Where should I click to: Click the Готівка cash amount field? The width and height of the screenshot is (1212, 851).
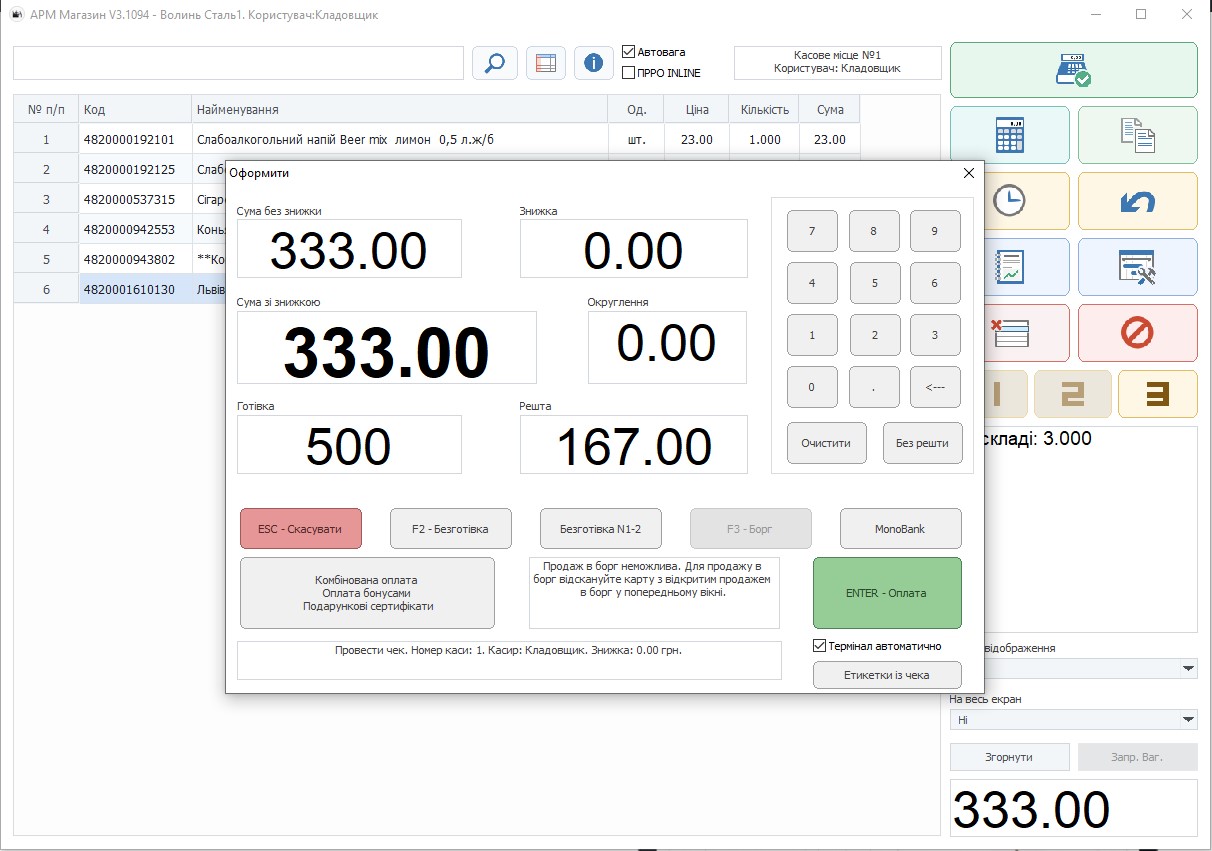[349, 445]
